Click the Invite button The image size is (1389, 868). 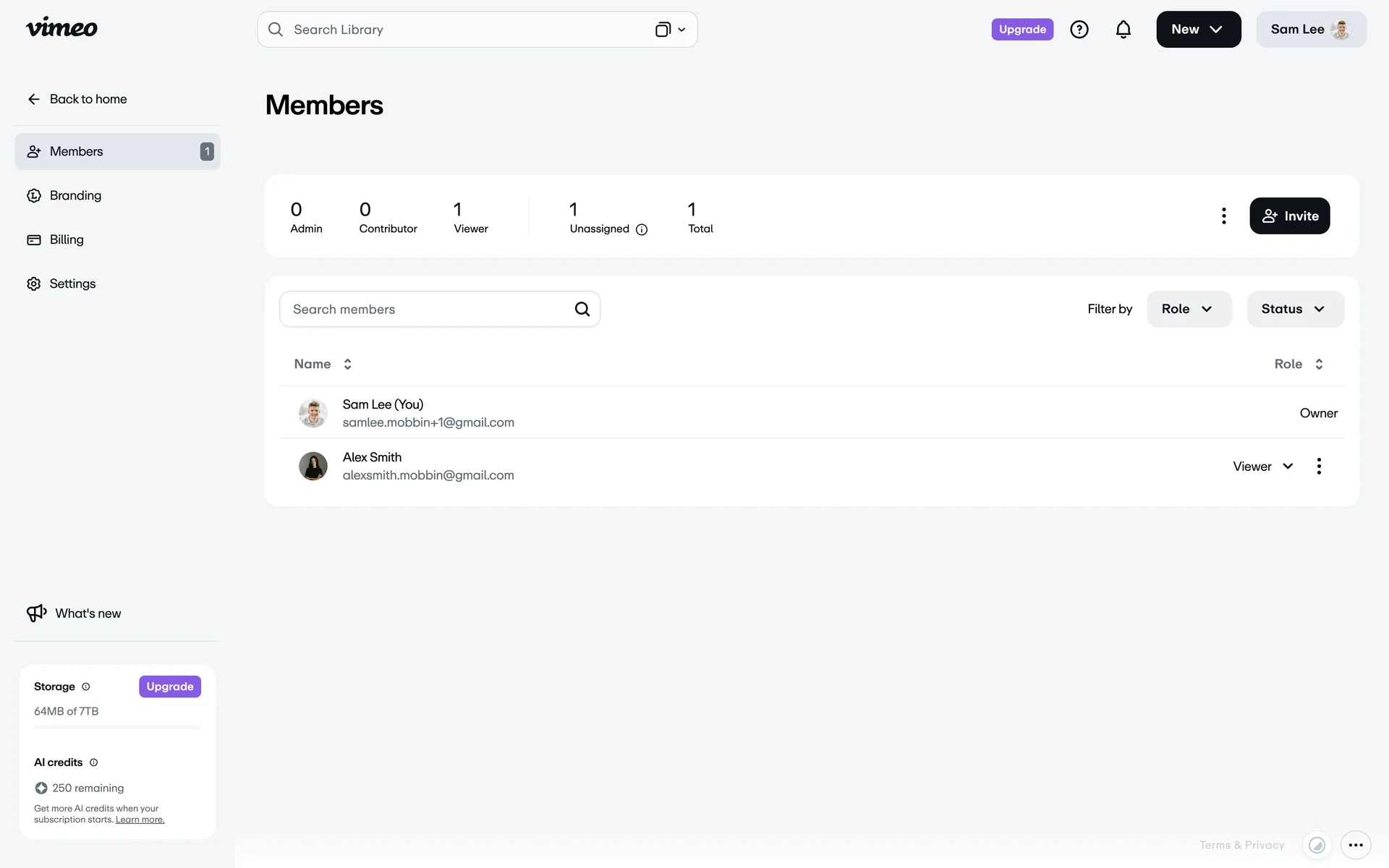1289,216
